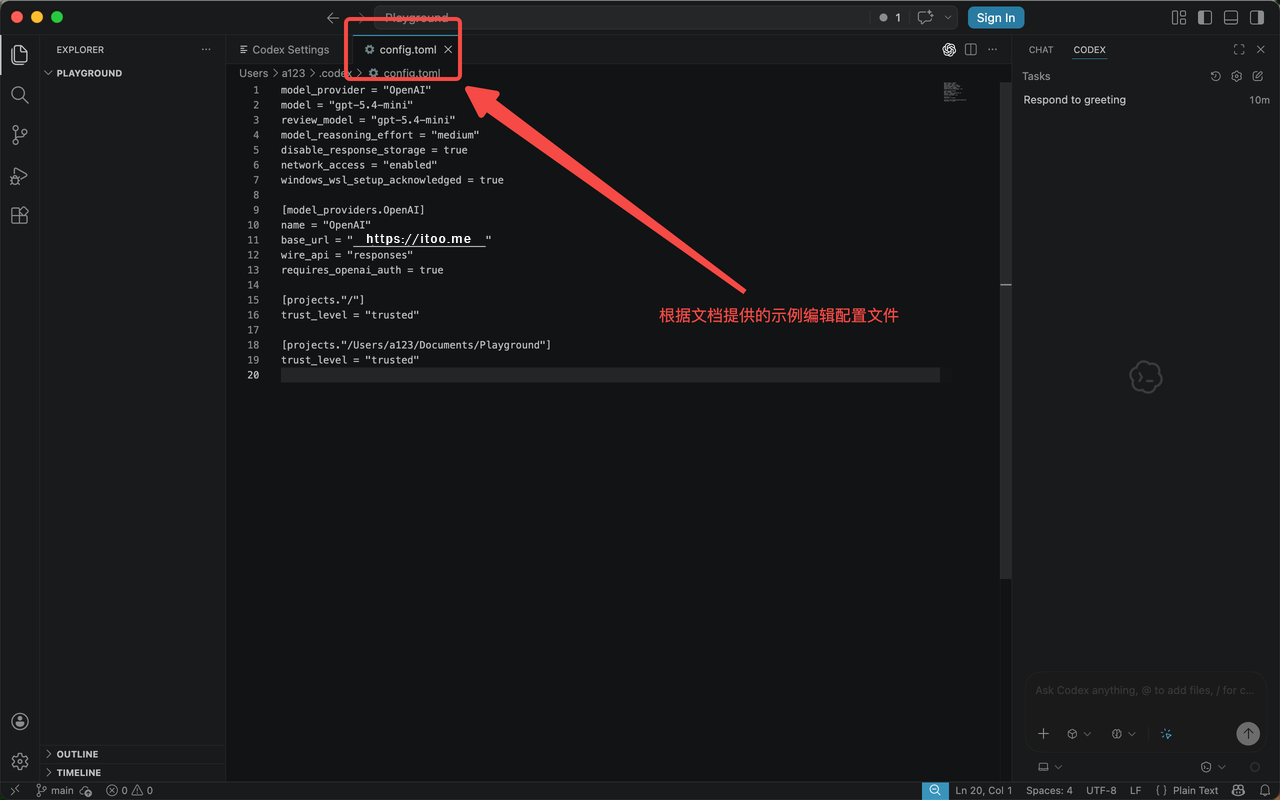Viewport: 1280px width, 800px height.
Task: Click into the Ask Codex input field
Action: tap(1146, 690)
